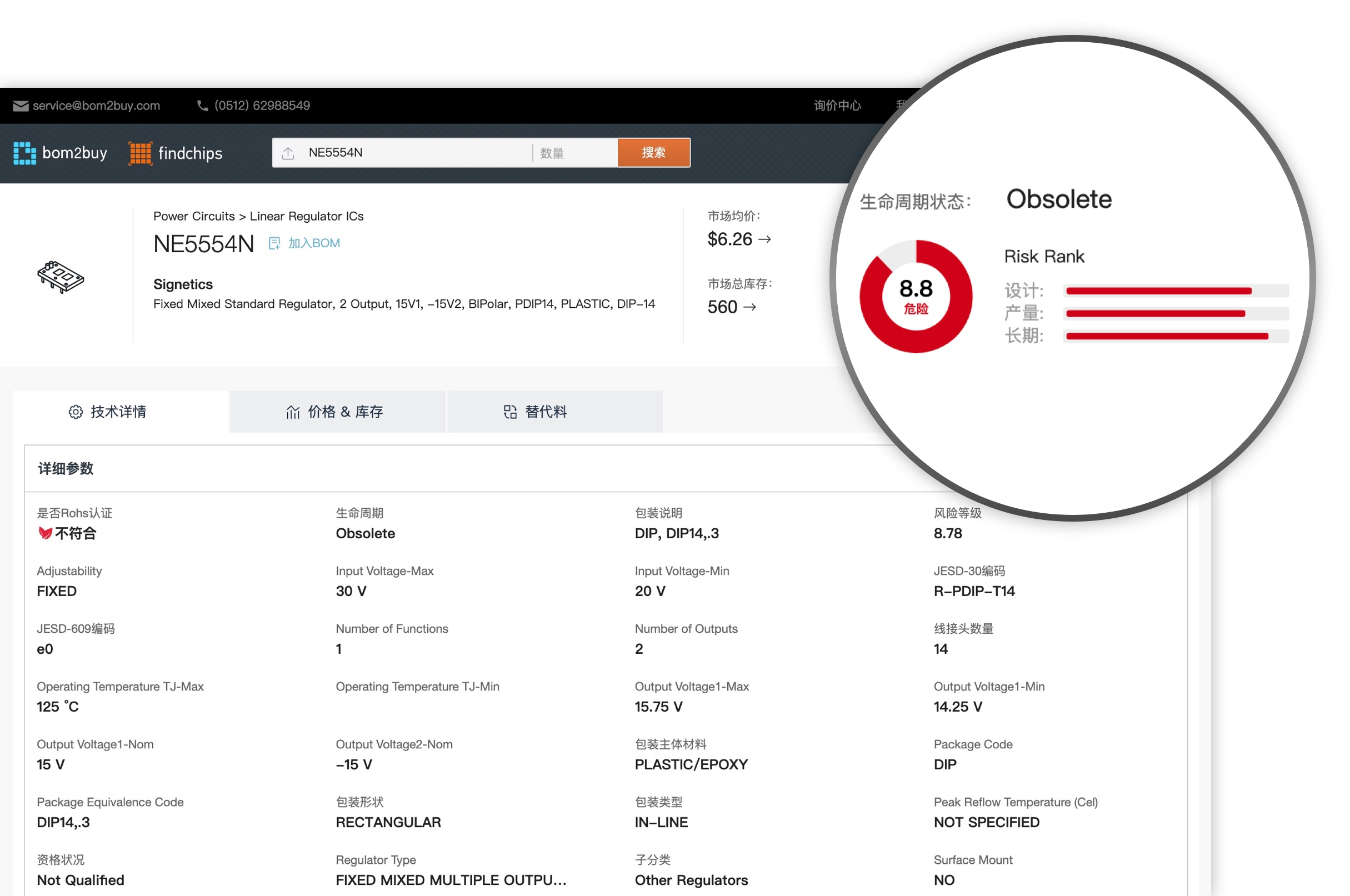The width and height of the screenshot is (1350, 896).
Task: Click the 产量 risk rank bar
Action: pos(1176,314)
